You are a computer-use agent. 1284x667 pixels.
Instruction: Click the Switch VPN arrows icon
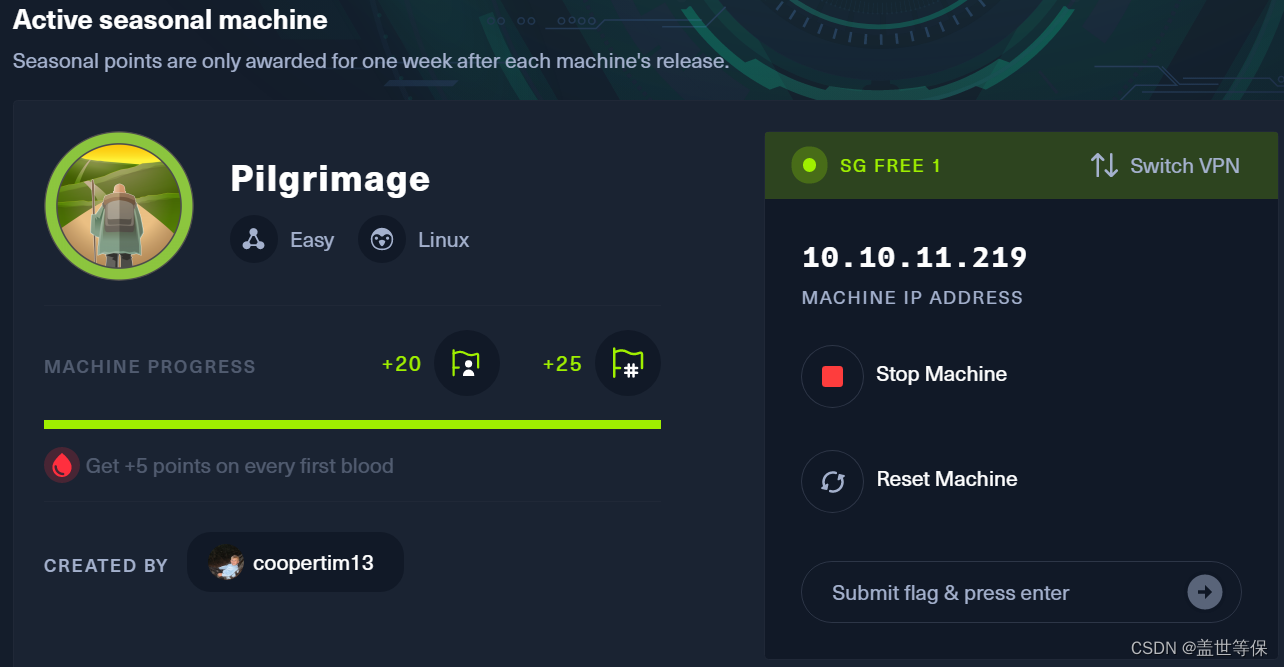pos(1104,165)
